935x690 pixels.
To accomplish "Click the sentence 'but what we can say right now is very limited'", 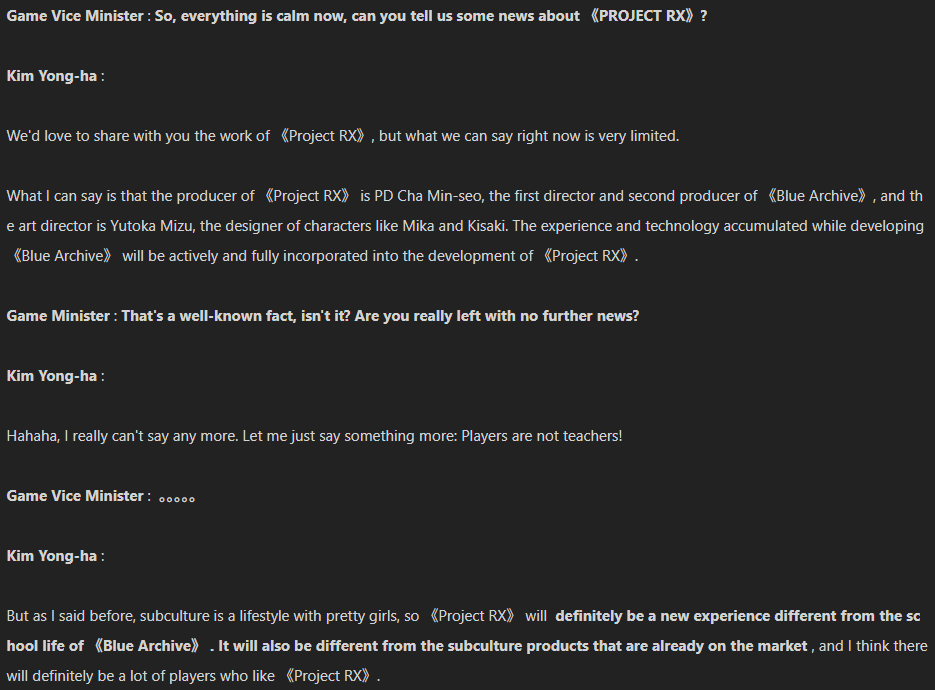I will point(528,136).
